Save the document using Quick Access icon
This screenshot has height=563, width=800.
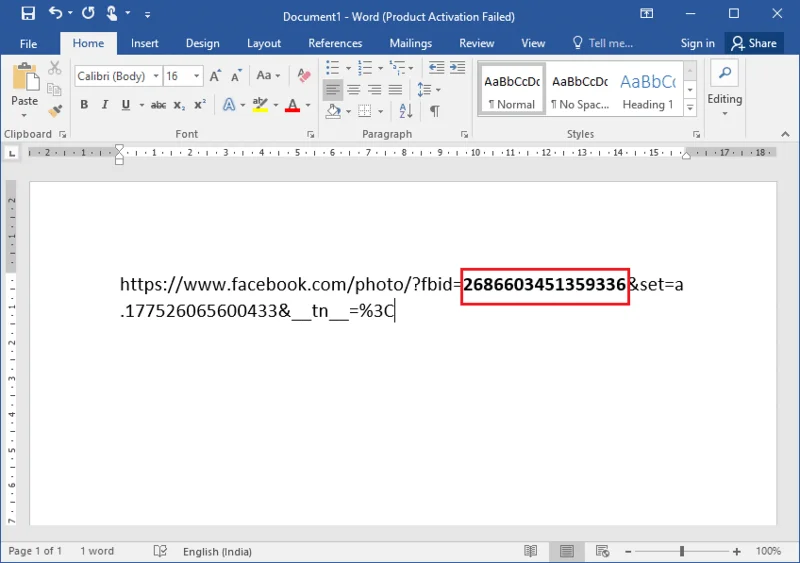tap(27, 15)
